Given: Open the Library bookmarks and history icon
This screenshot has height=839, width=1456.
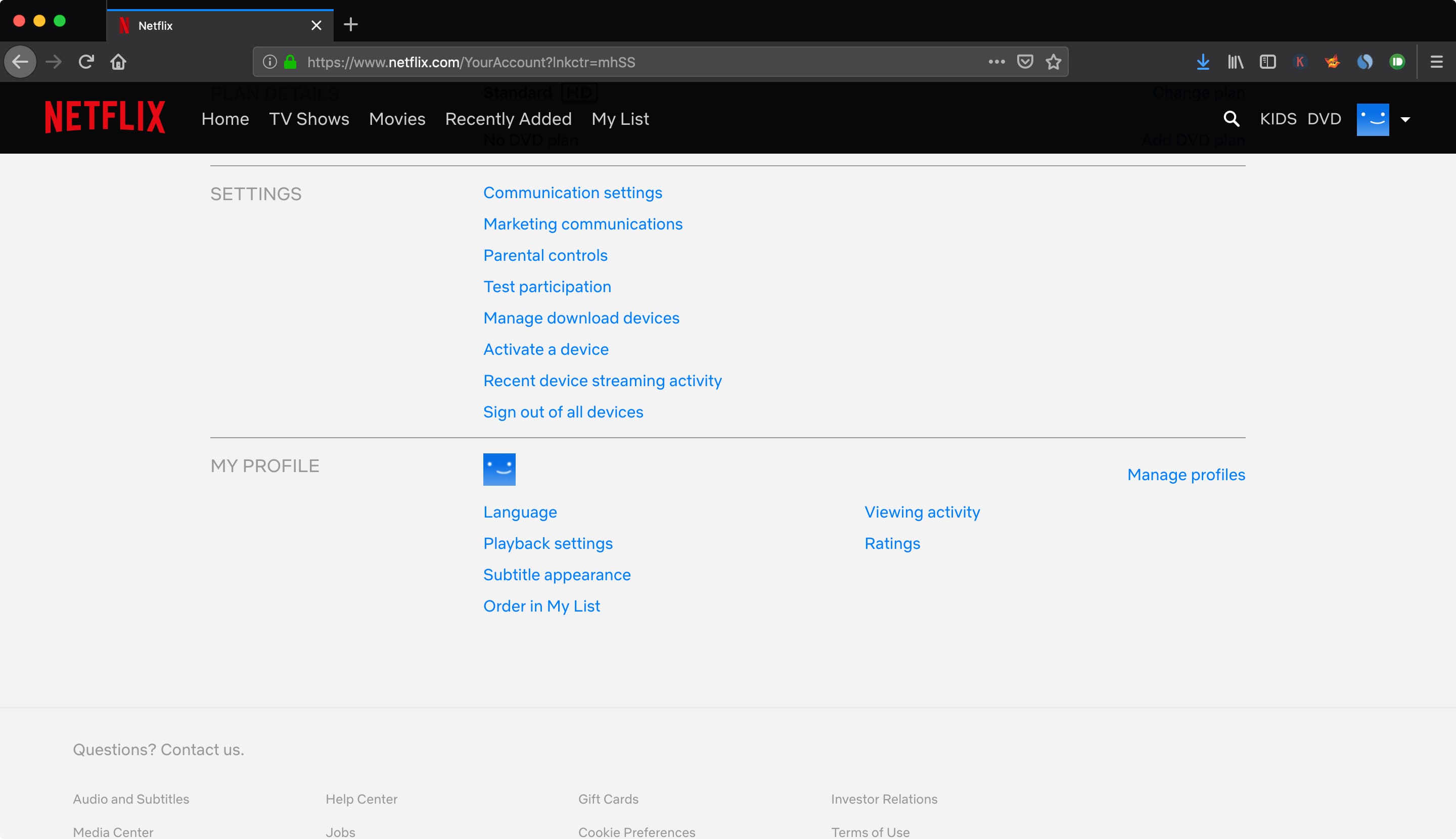Looking at the screenshot, I should pos(1235,62).
